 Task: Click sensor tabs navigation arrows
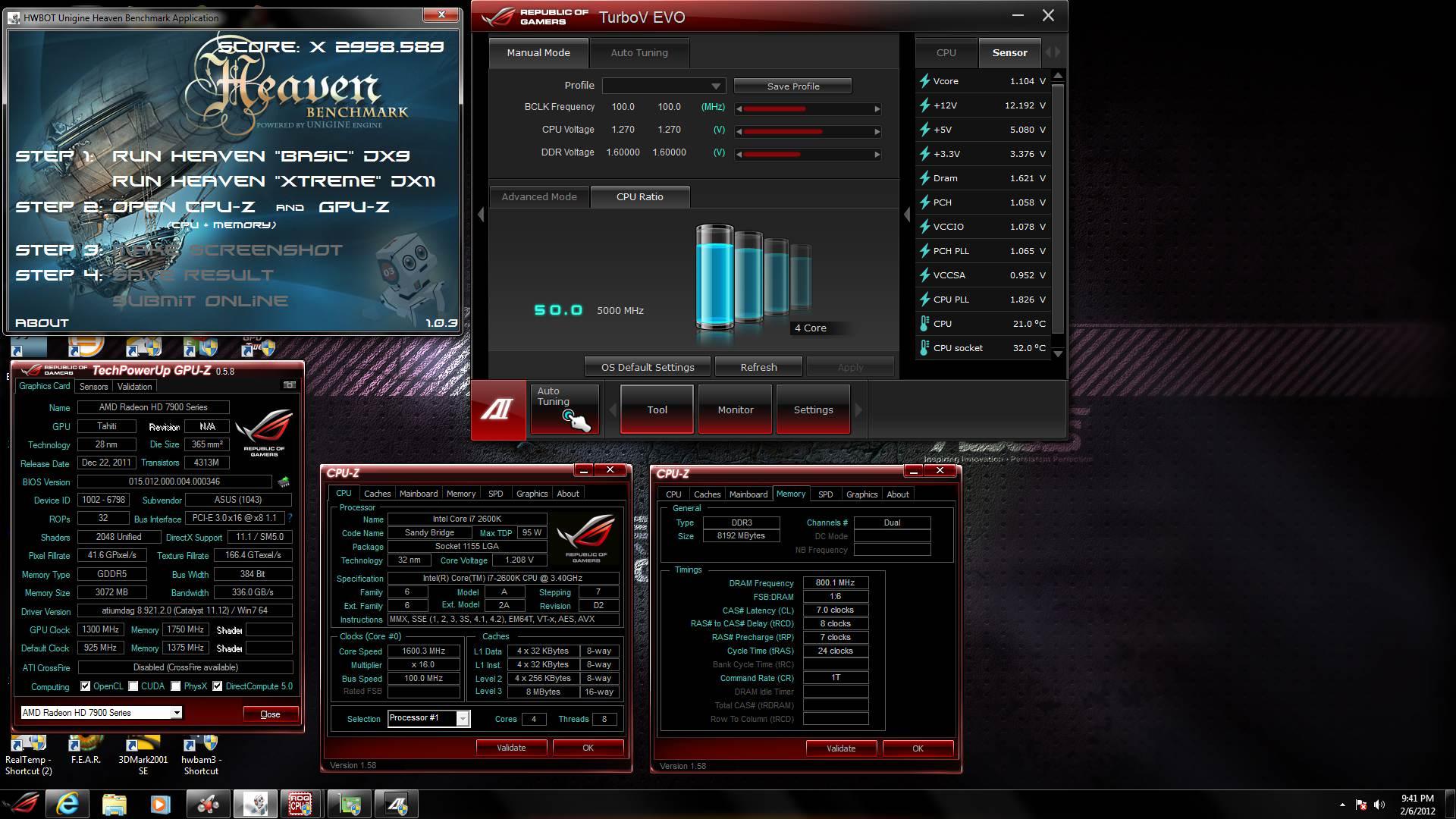(1053, 52)
